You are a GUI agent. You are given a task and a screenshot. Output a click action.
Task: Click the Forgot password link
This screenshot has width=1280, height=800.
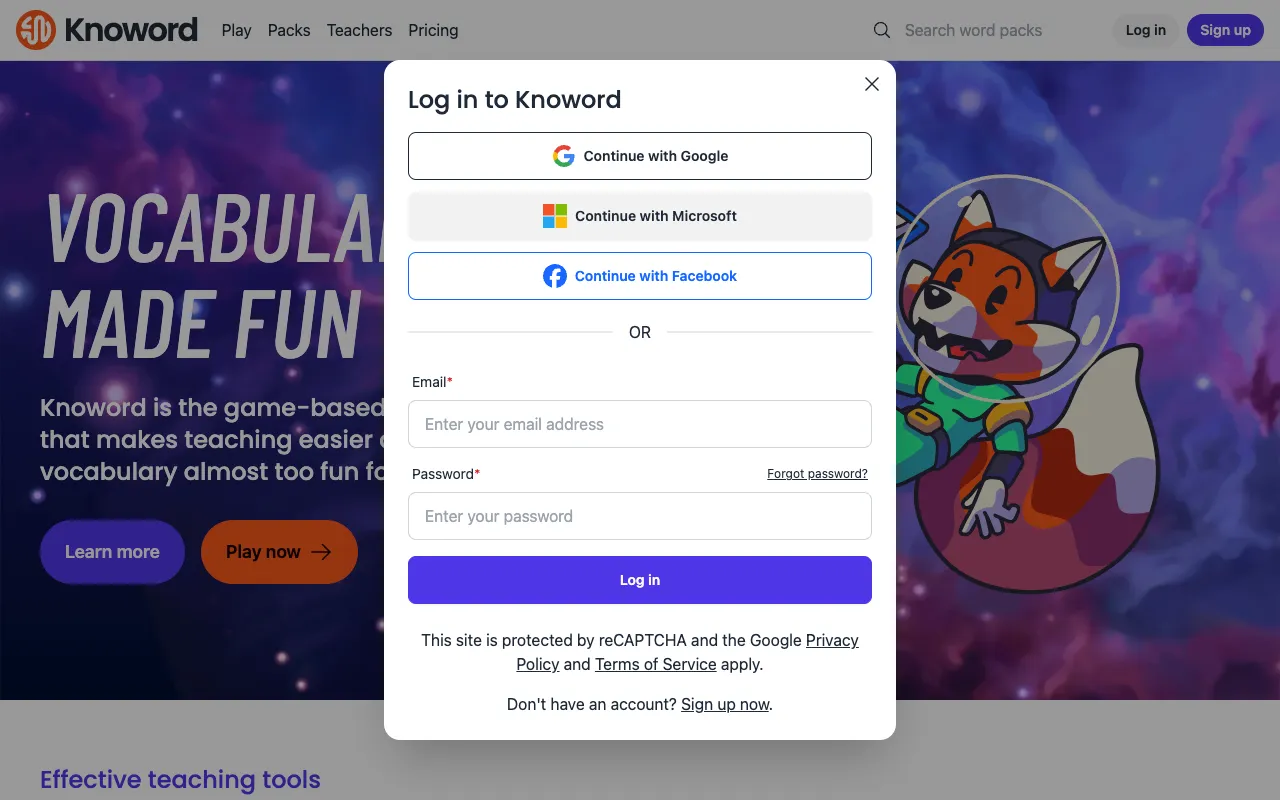point(817,474)
